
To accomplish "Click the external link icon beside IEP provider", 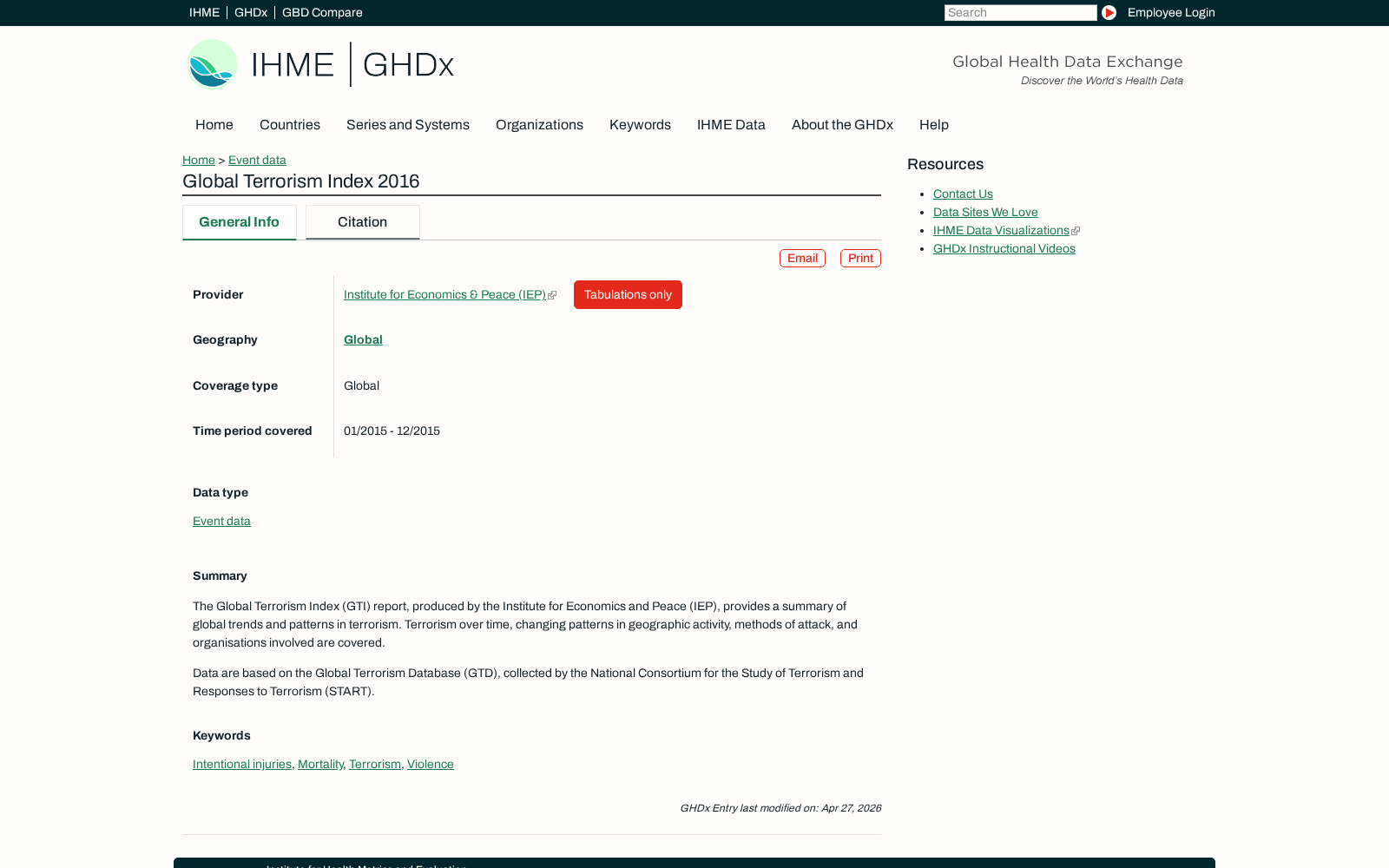I will pos(552,295).
